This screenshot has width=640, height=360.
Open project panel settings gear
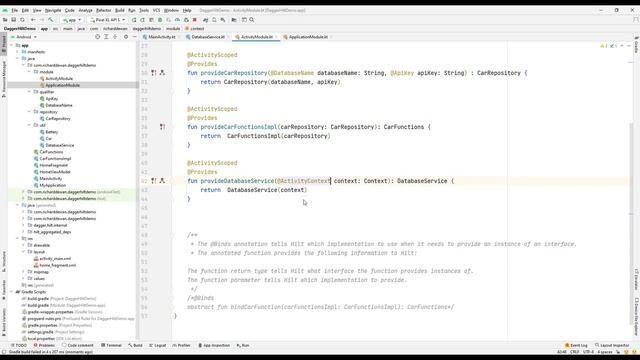tap(126, 37)
